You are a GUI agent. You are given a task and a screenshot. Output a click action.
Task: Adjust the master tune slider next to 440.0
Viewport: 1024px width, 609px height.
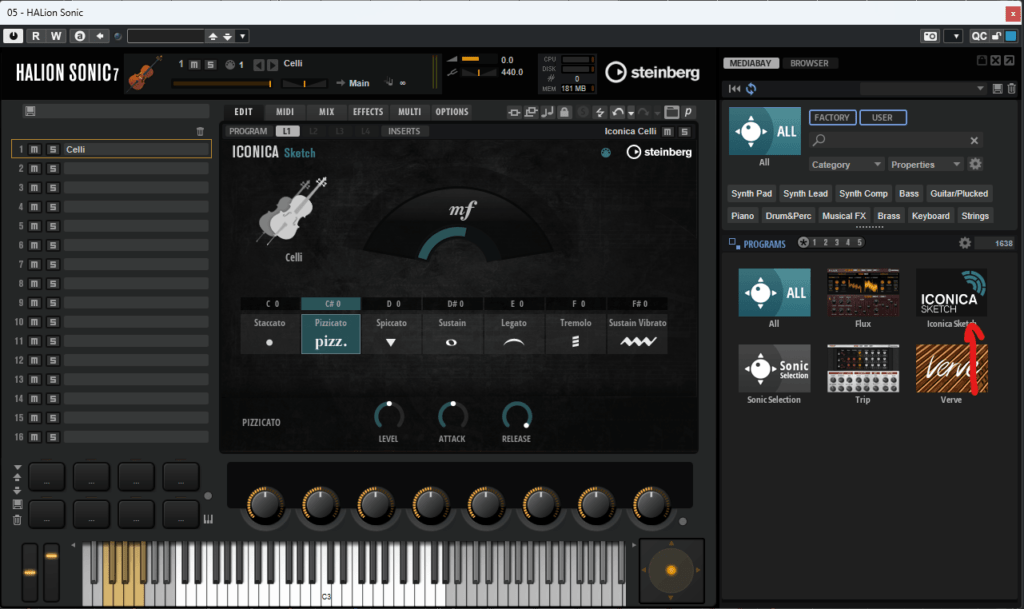pyautogui.click(x=479, y=72)
